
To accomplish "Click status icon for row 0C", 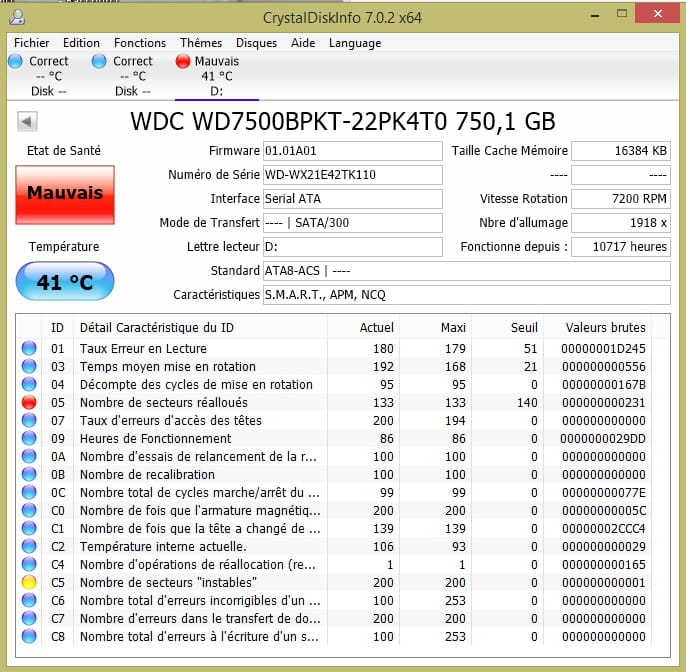I will 29,492.
